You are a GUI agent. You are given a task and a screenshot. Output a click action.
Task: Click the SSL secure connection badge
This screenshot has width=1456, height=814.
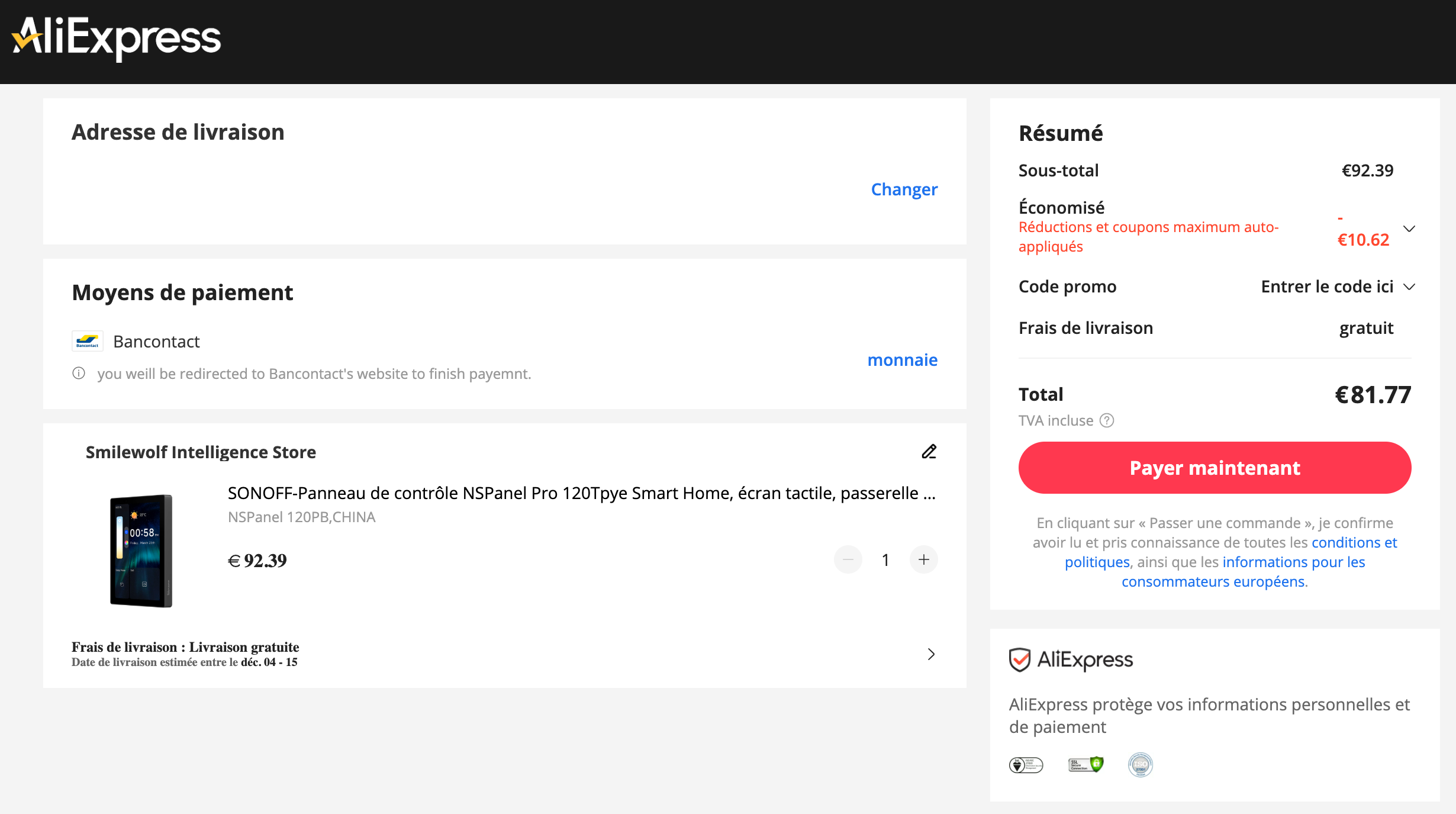coord(1085,764)
